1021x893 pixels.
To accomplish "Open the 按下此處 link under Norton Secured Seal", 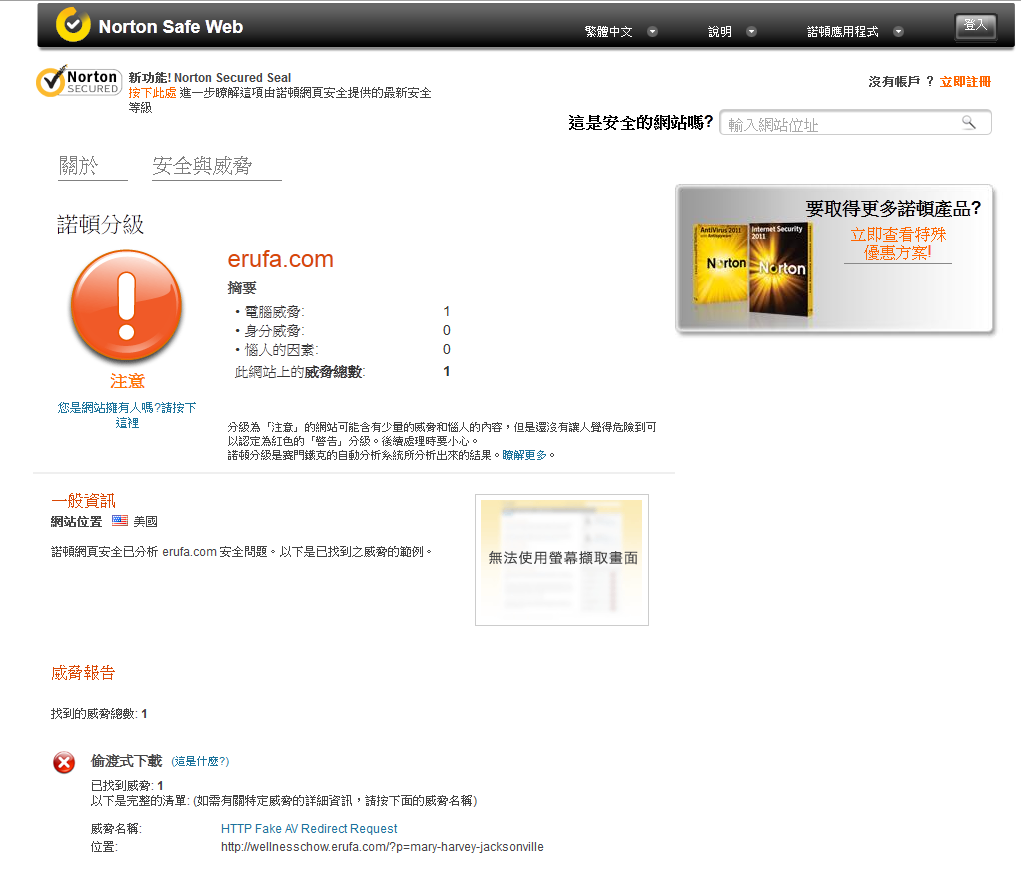I will point(152,93).
